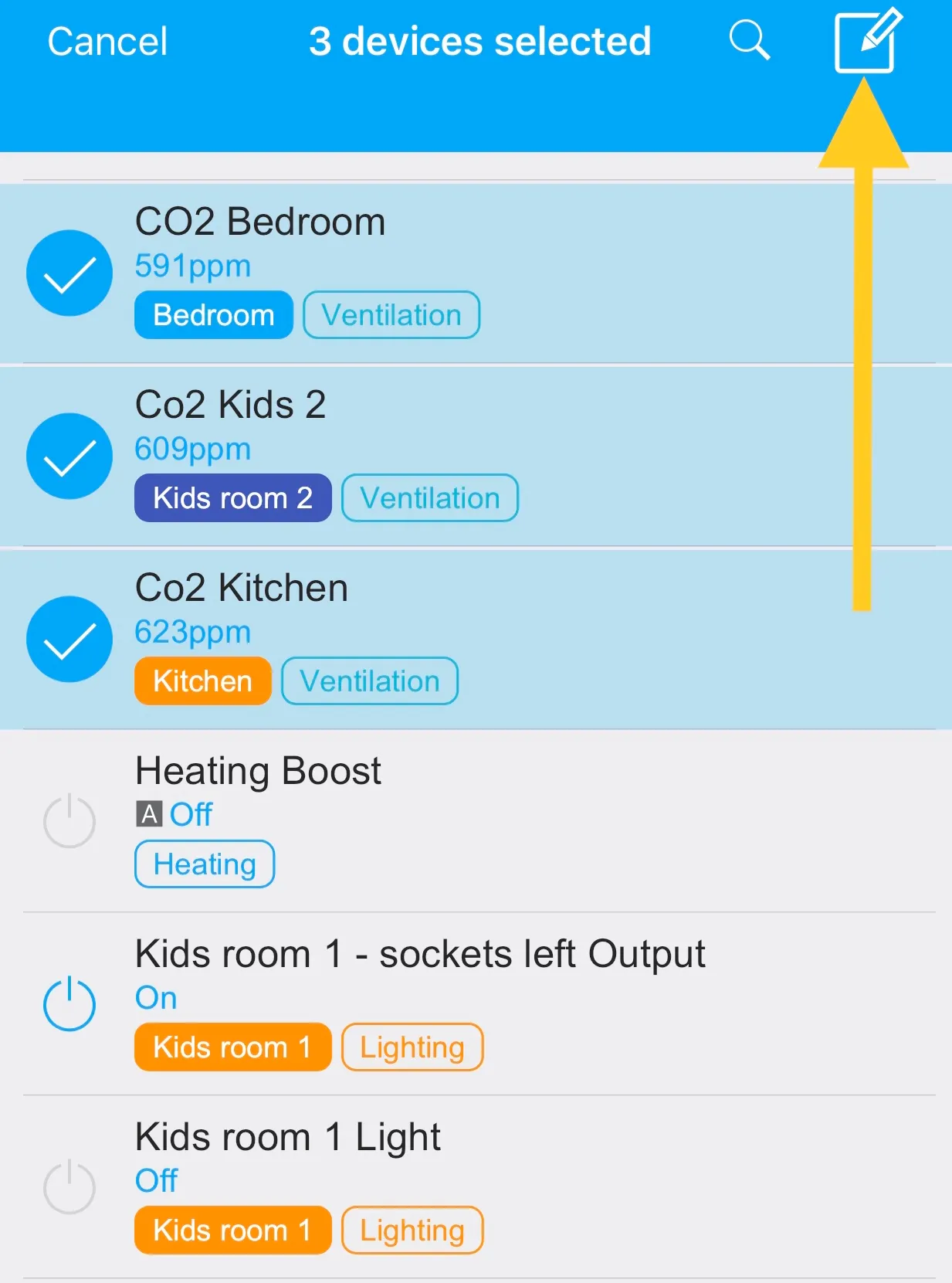Open the 591ppm reading for CO2 Bedroom
The height and width of the screenshot is (1283, 952).
pos(193,266)
